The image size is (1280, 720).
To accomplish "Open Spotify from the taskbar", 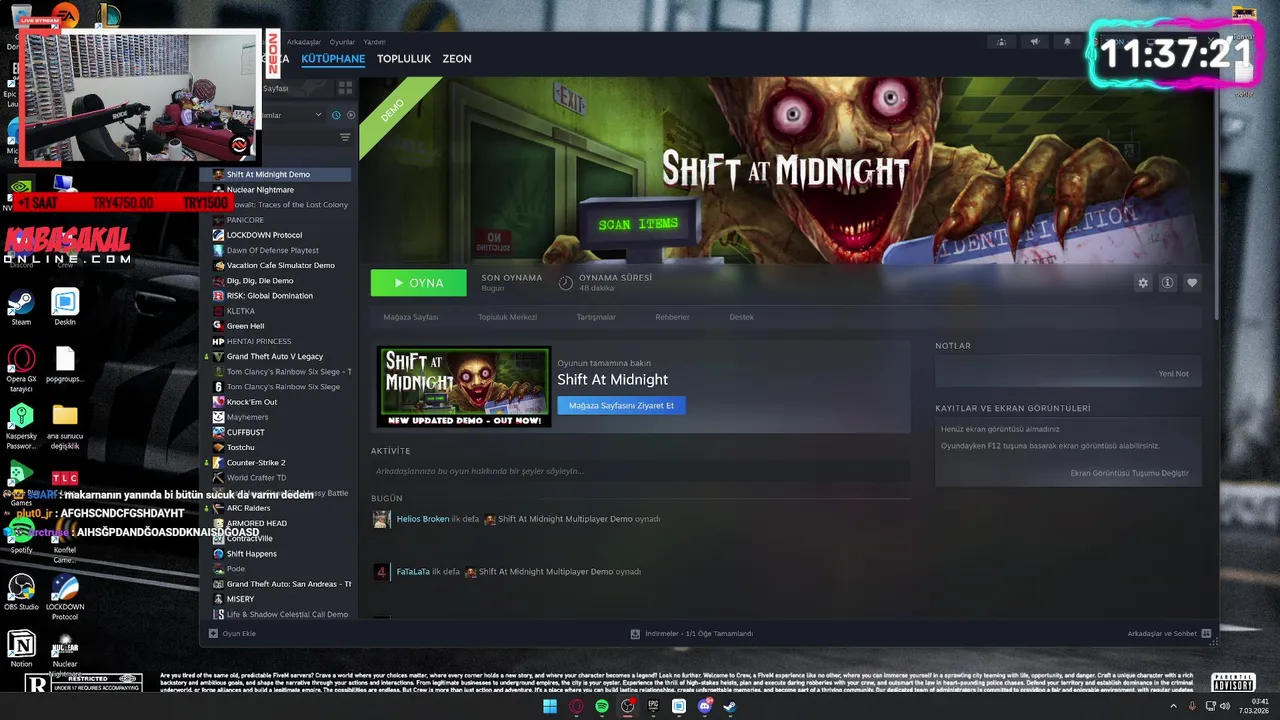I will tap(602, 706).
